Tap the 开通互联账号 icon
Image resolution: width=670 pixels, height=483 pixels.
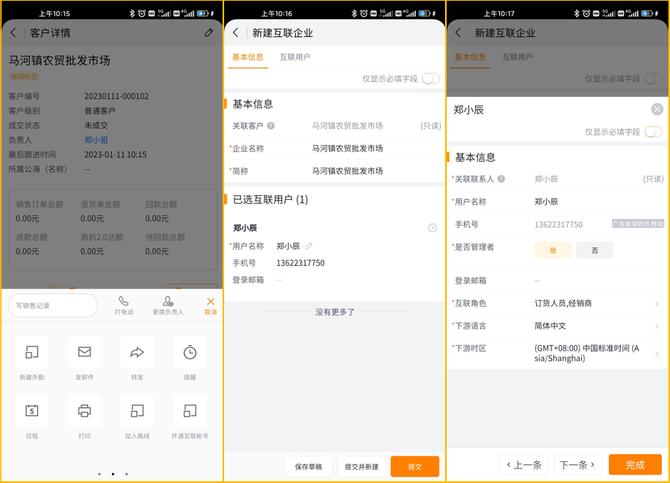coord(189,411)
